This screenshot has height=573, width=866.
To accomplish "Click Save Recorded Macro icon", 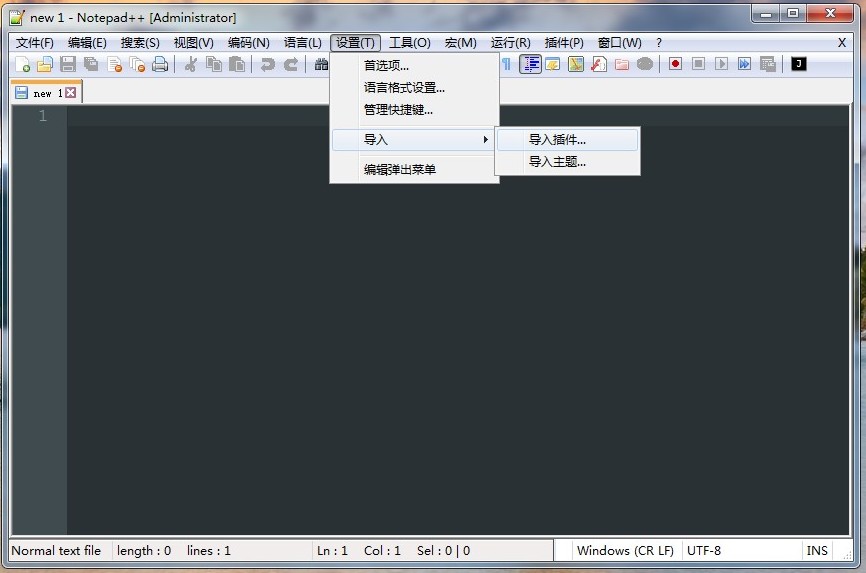I will [768, 64].
